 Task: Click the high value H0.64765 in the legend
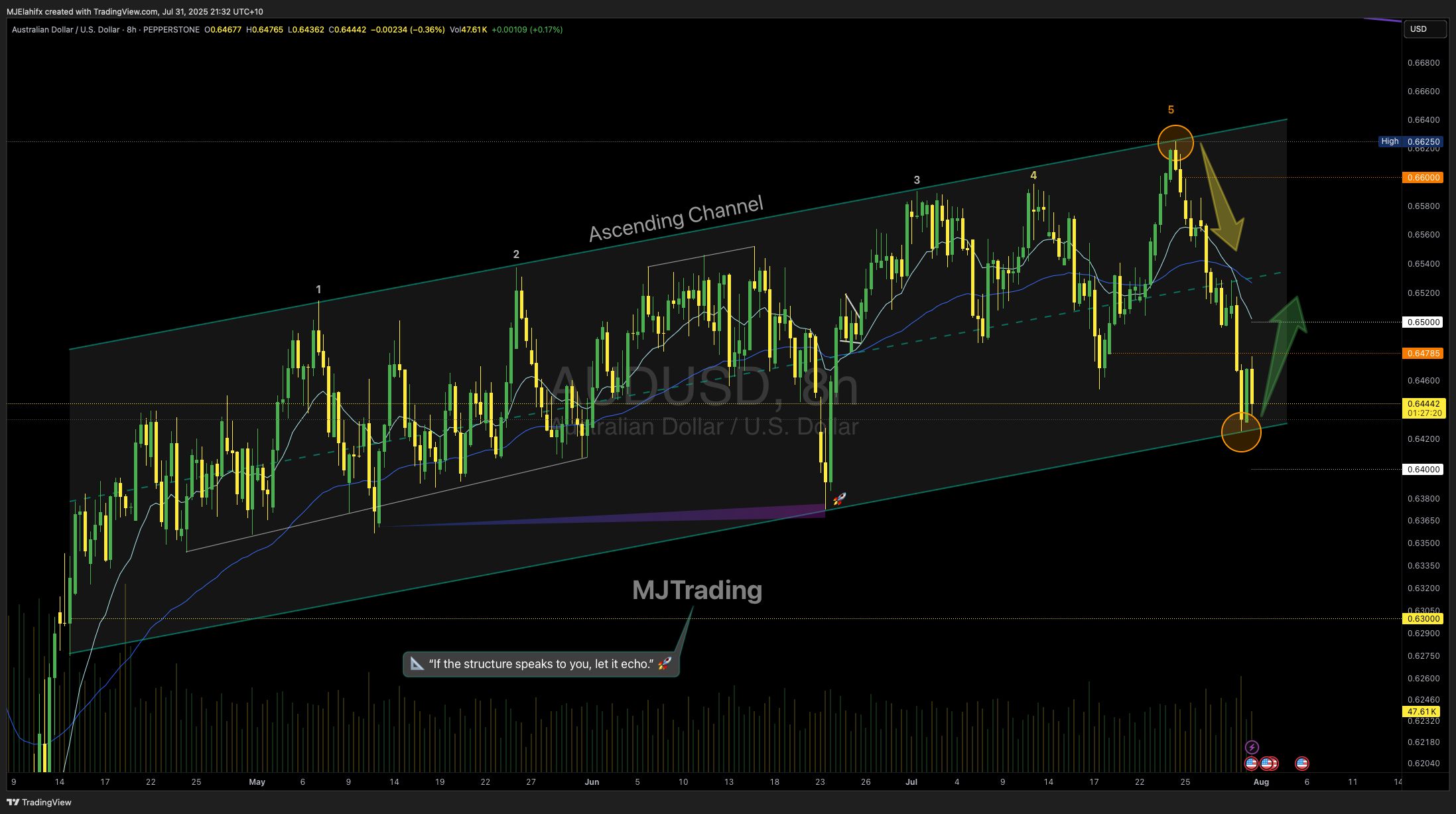pos(265,30)
